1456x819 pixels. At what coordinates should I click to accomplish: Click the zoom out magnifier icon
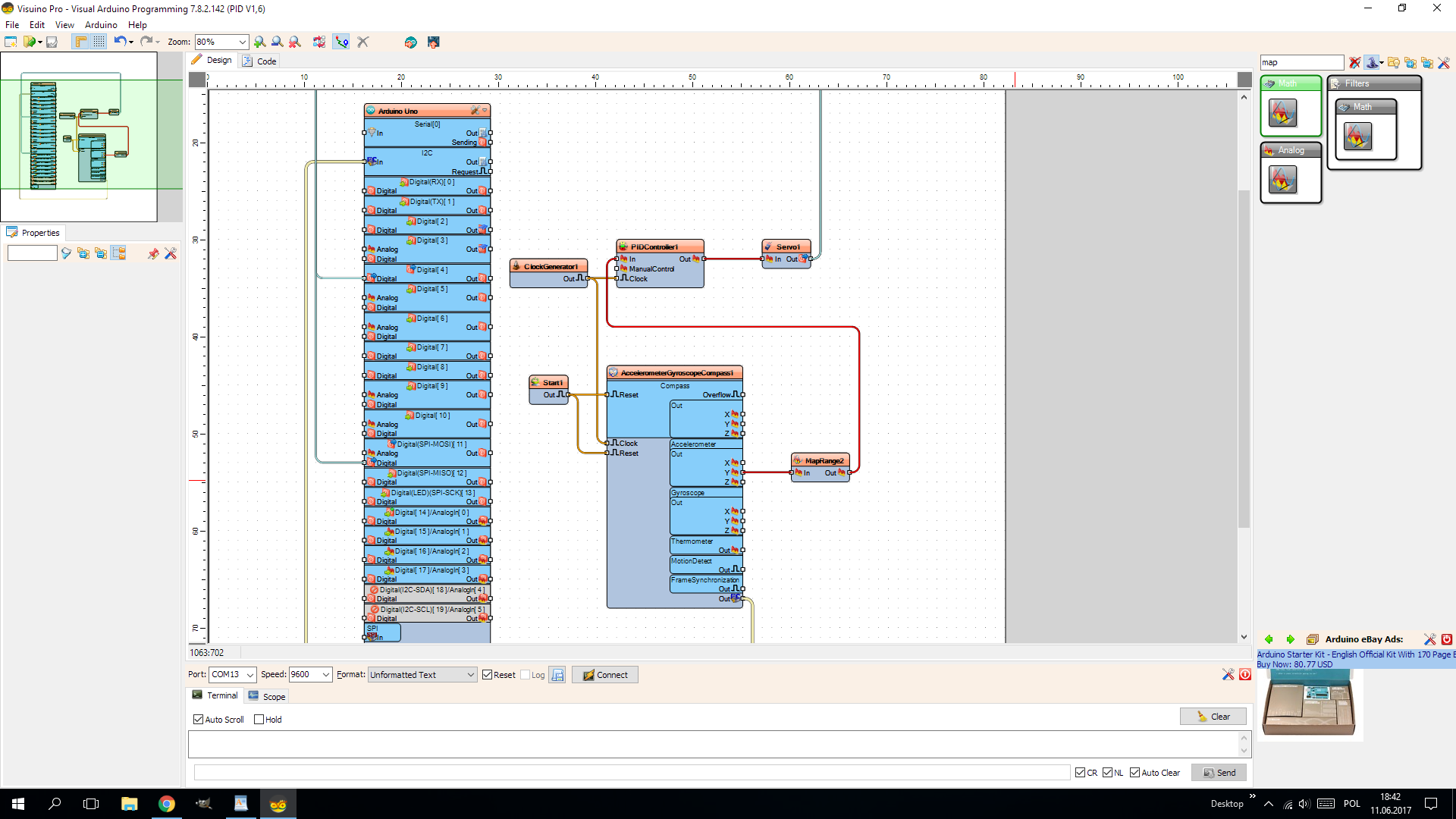[x=278, y=42]
